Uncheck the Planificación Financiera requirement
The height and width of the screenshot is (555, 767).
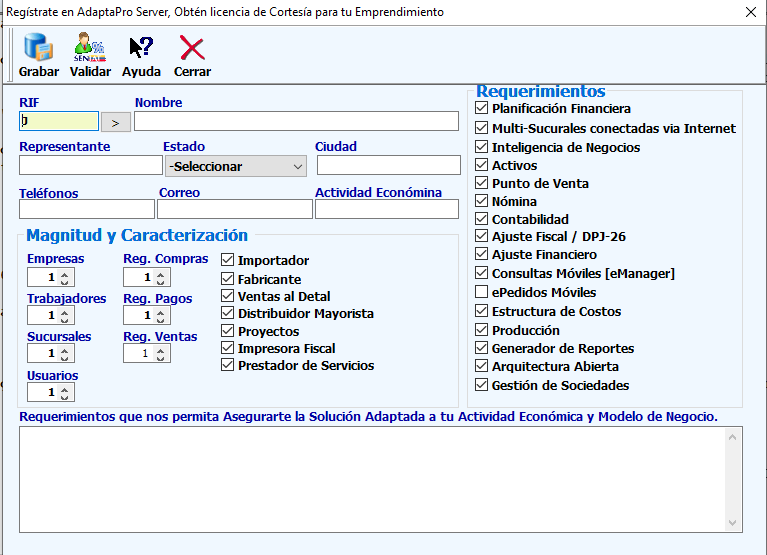(x=482, y=108)
